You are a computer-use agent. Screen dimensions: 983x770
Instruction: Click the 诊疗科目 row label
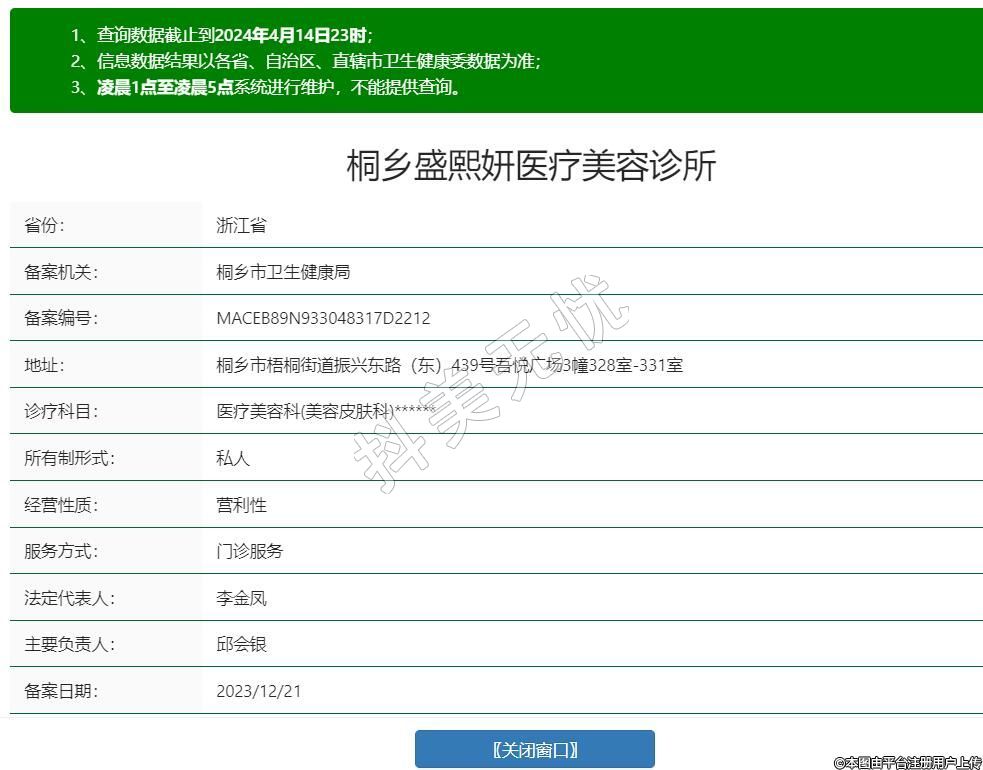pyautogui.click(x=61, y=411)
